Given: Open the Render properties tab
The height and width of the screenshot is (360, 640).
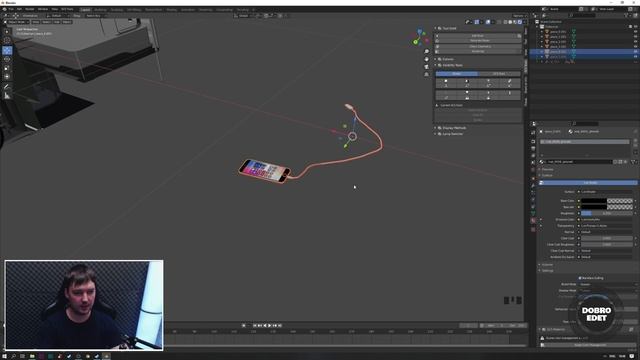Looking at the screenshot, I should (x=533, y=141).
